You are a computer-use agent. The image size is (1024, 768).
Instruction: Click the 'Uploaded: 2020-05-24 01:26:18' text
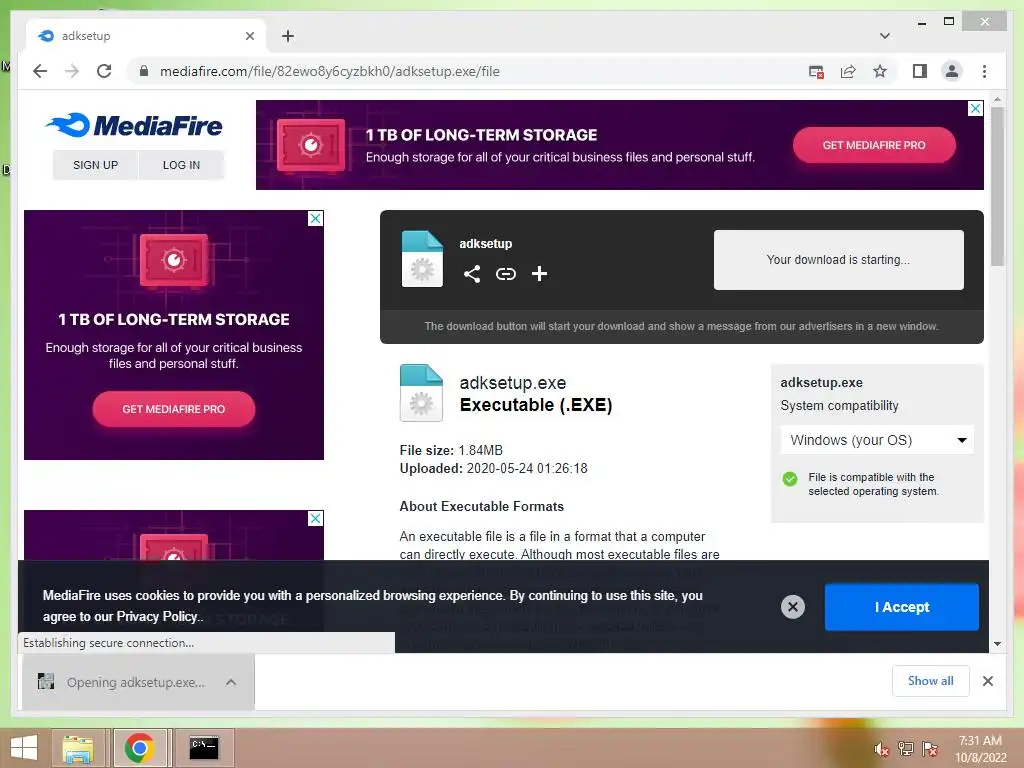tap(494, 468)
